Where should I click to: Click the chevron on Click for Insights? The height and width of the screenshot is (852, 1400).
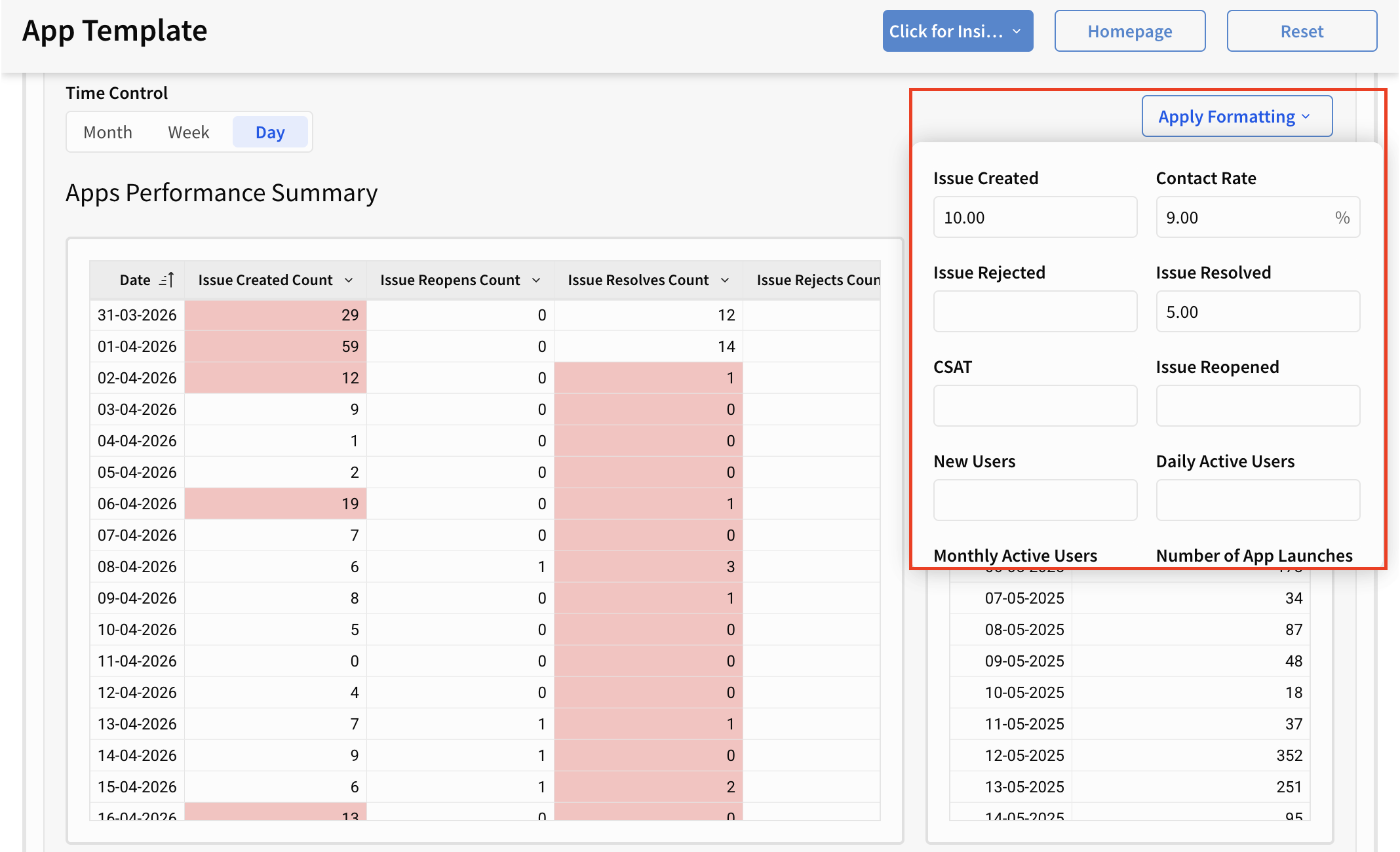[x=1017, y=31]
